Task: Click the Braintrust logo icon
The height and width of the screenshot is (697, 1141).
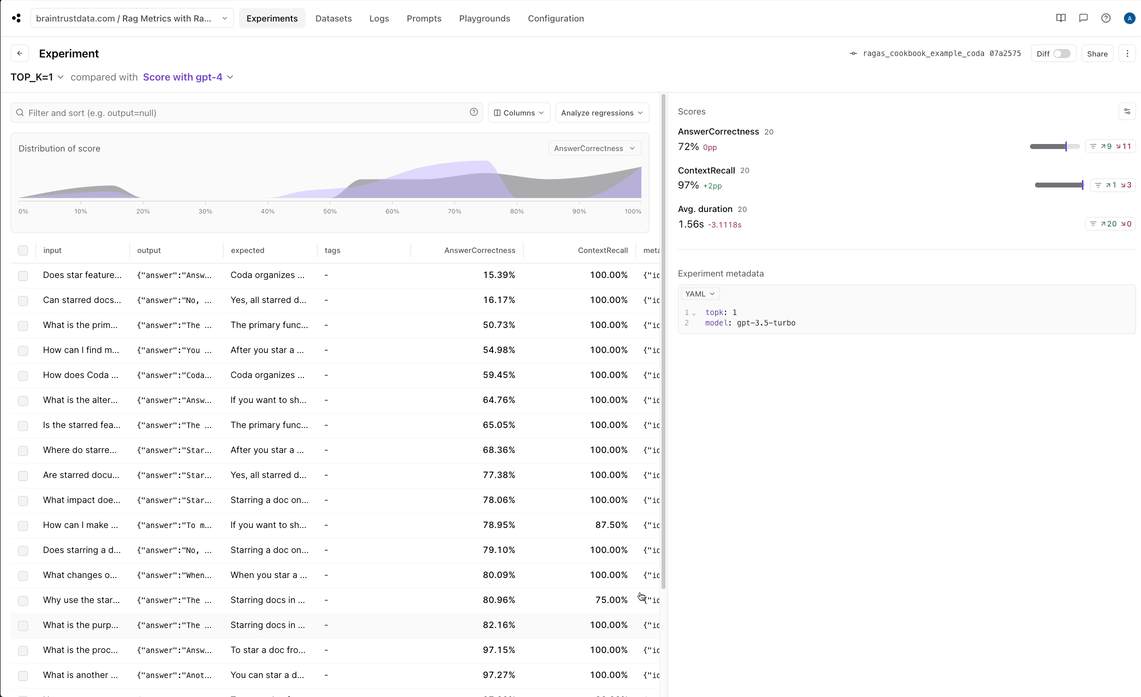Action: 16,18
